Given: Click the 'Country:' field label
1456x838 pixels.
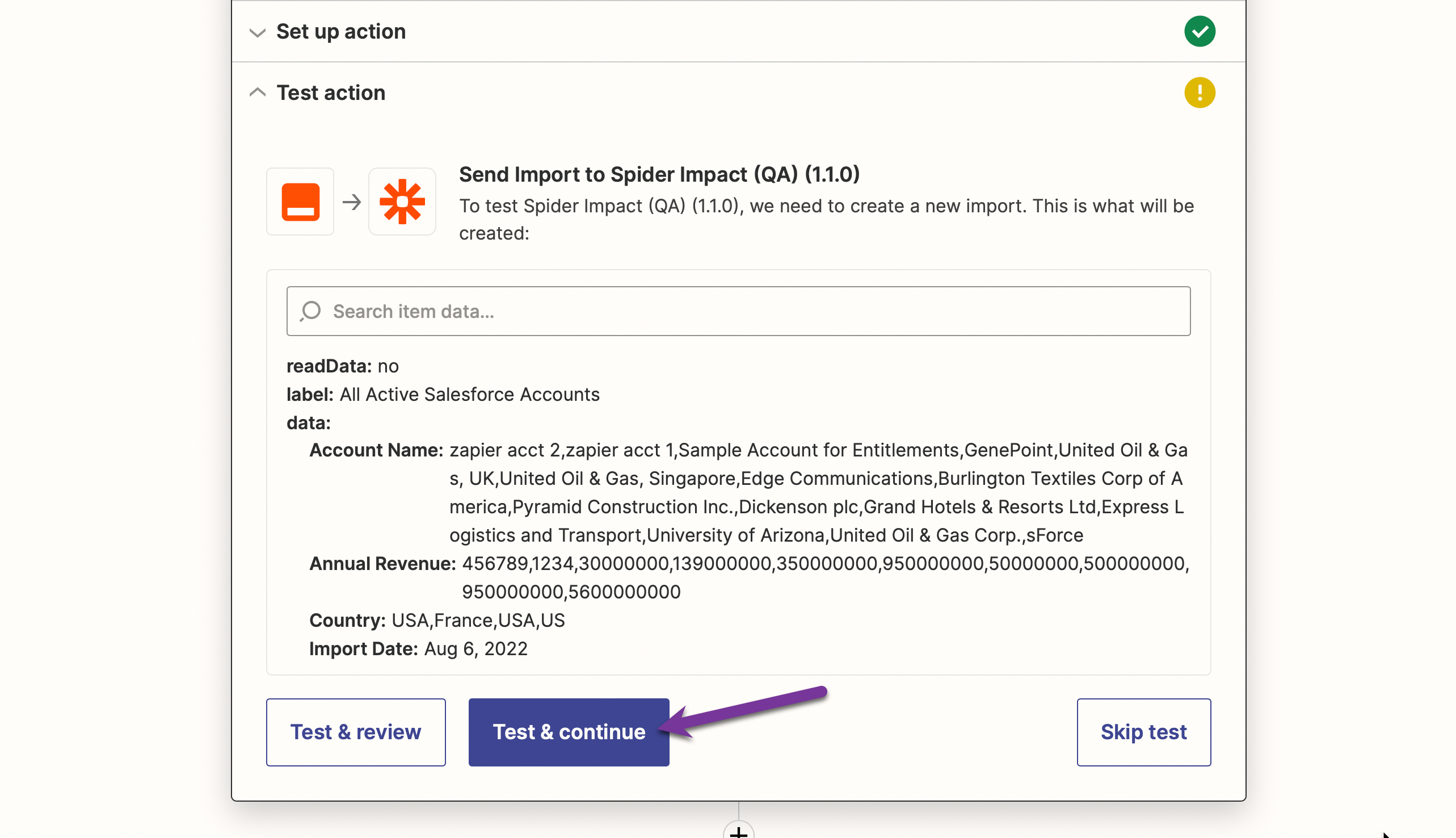Looking at the screenshot, I should (347, 621).
